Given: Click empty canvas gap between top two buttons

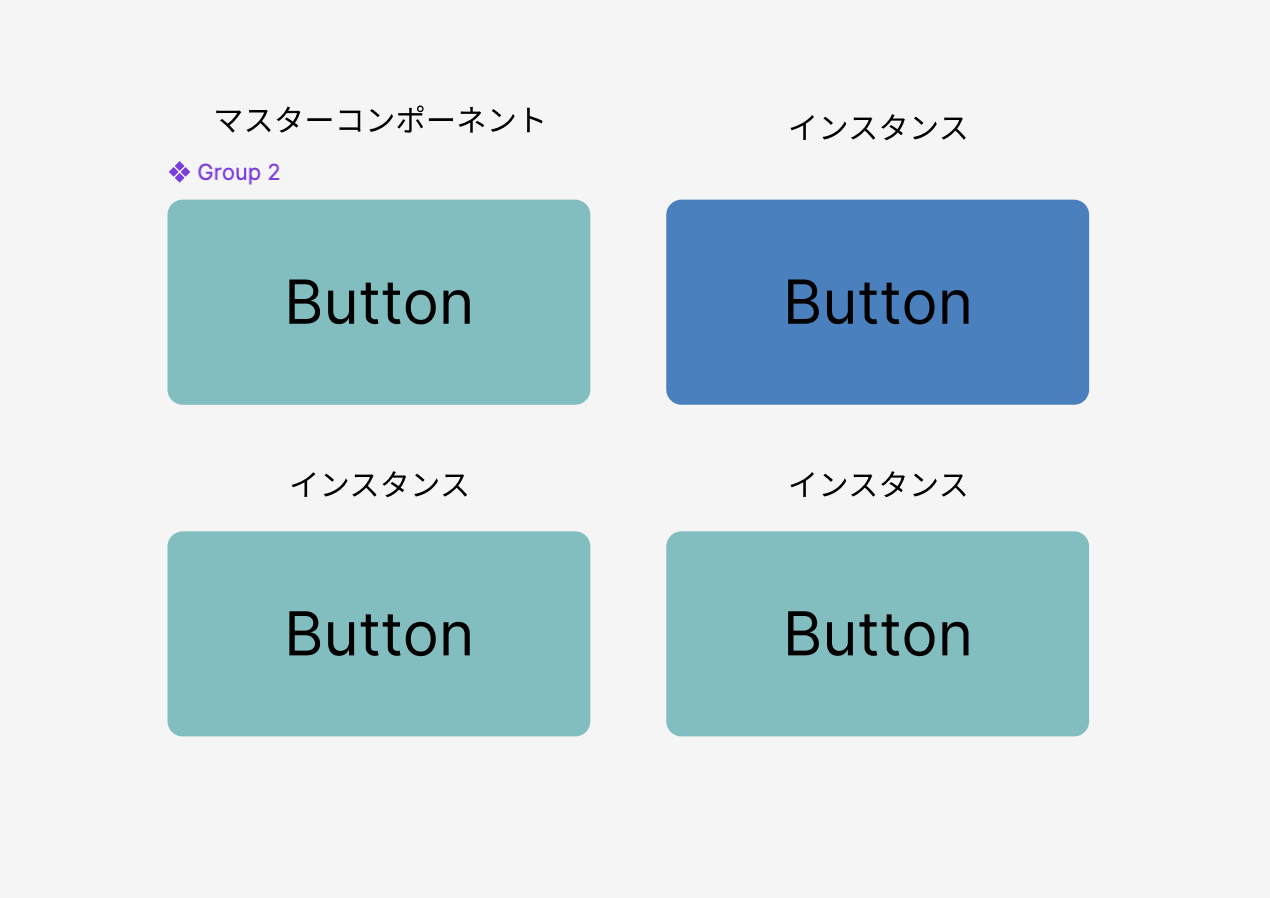Looking at the screenshot, I should tap(628, 302).
